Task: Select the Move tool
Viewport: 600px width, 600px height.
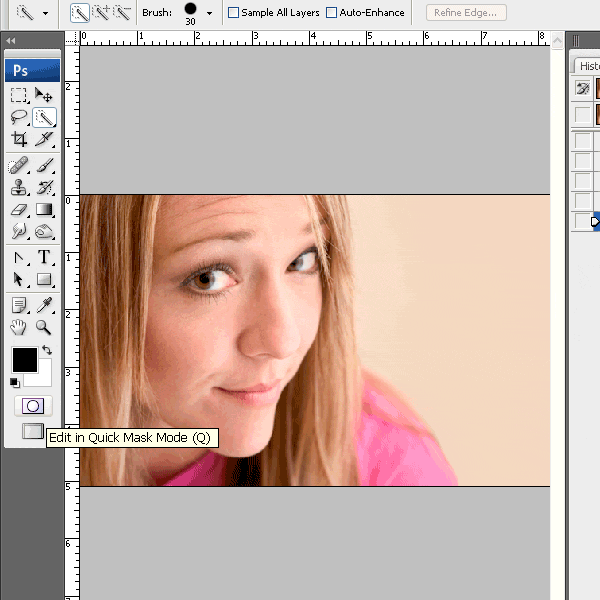Action: point(44,95)
